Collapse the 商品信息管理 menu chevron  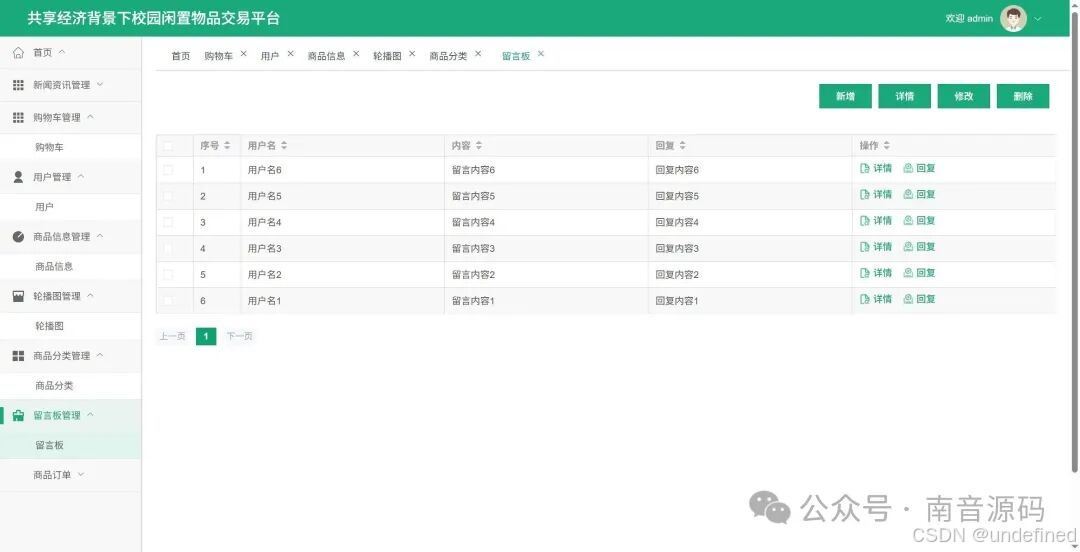point(100,236)
